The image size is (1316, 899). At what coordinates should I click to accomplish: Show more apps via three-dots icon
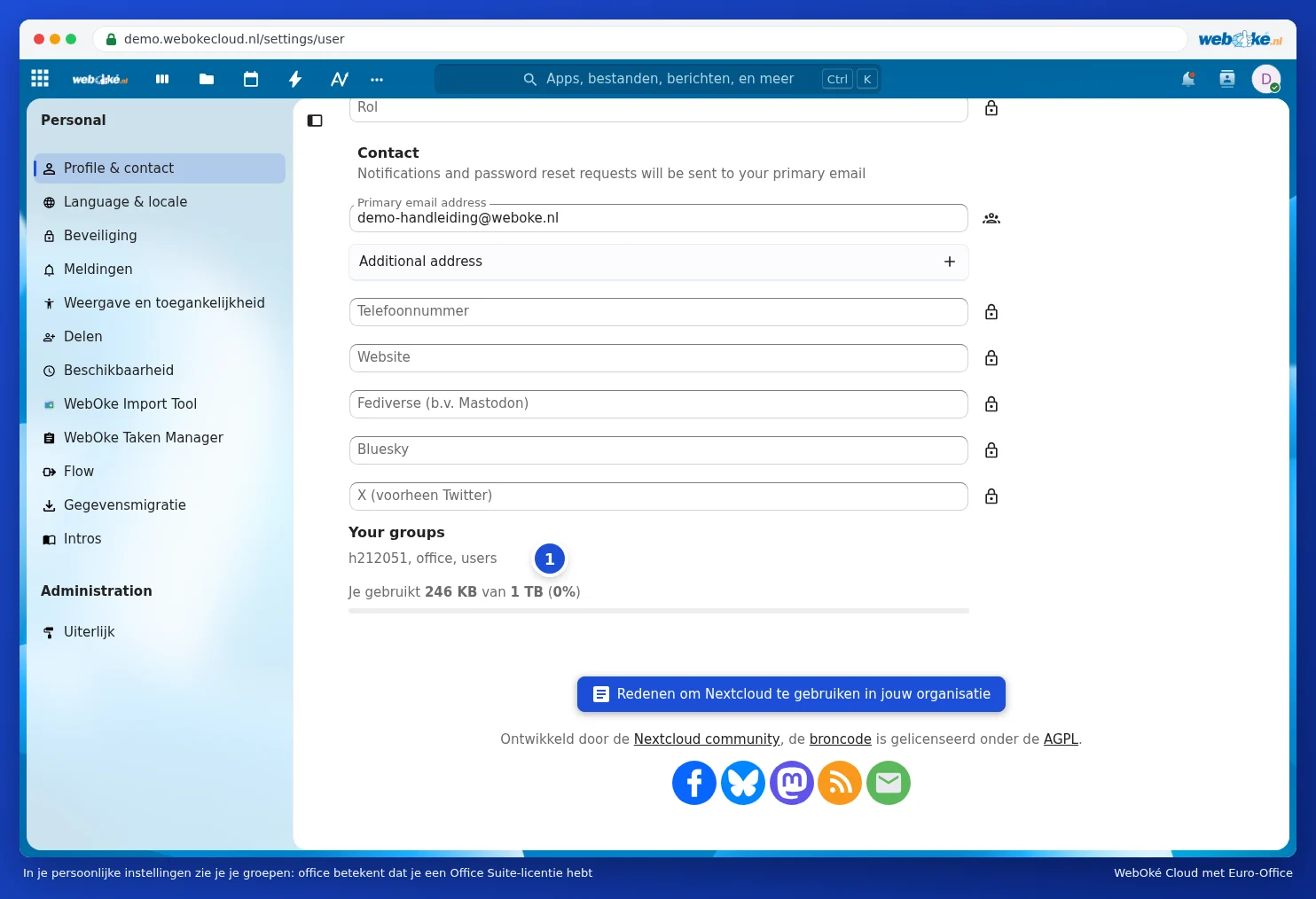point(377,79)
